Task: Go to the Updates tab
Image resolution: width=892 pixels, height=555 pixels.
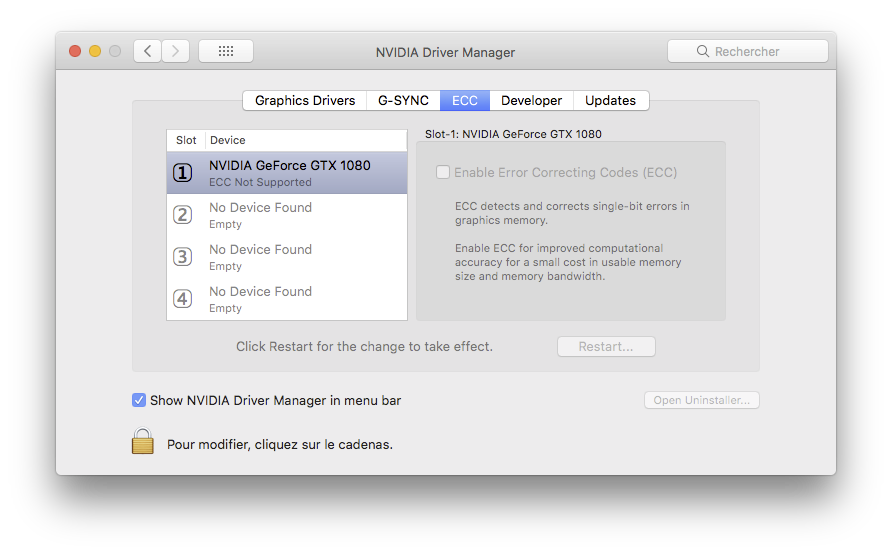Action: click(x=610, y=100)
